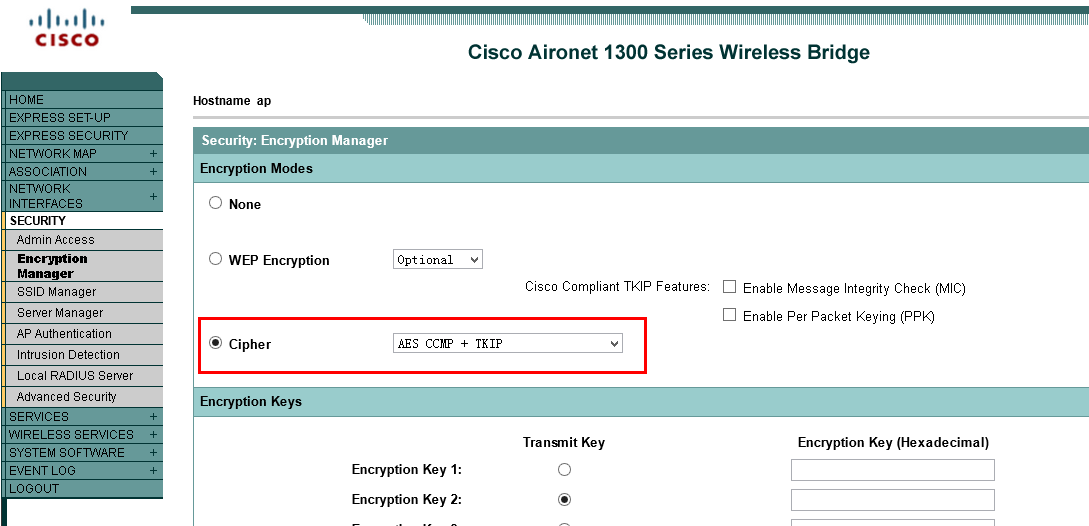
Task: Open EXPRESS SECURITY menu item
Action: click(x=83, y=135)
